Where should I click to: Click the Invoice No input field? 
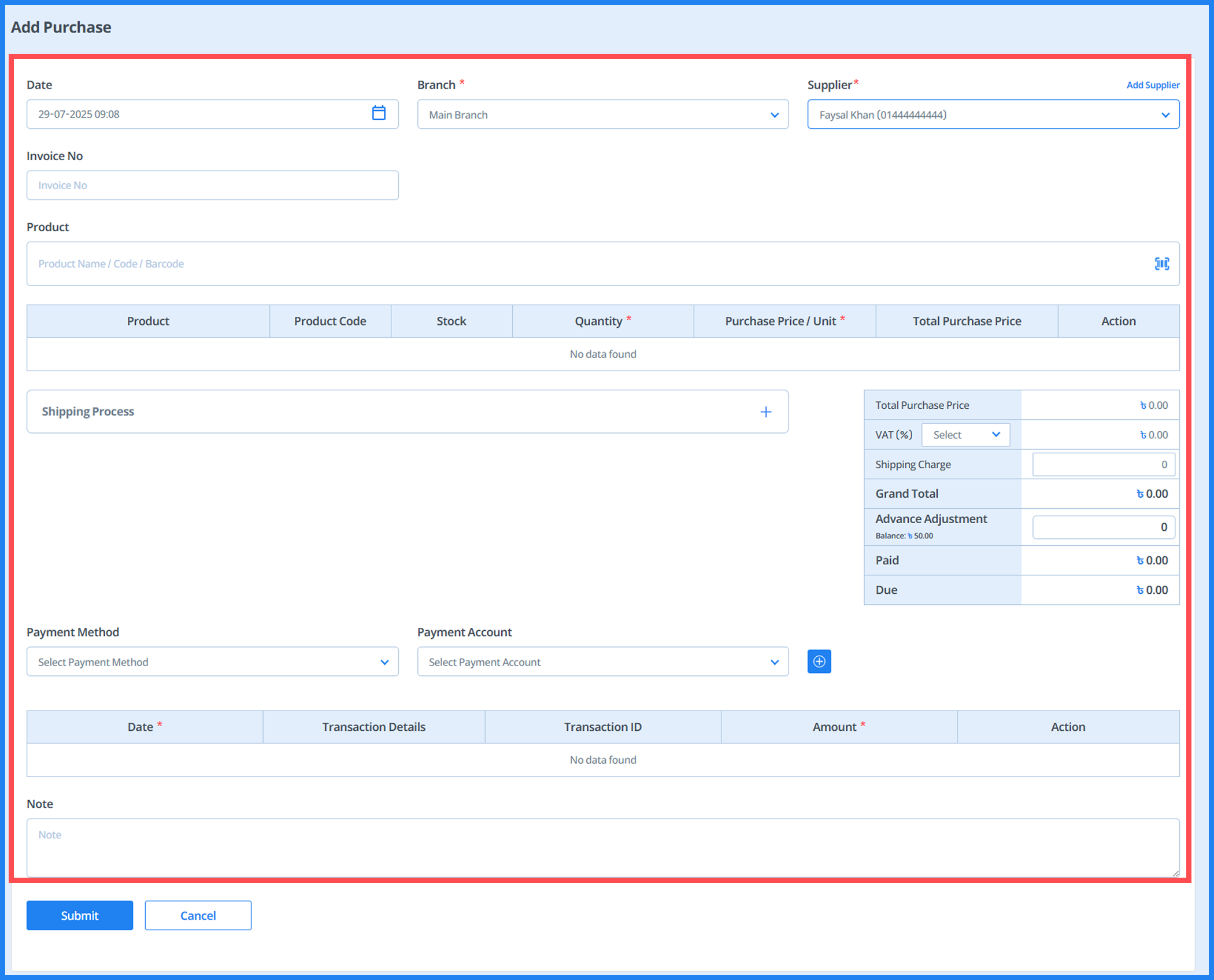click(212, 186)
